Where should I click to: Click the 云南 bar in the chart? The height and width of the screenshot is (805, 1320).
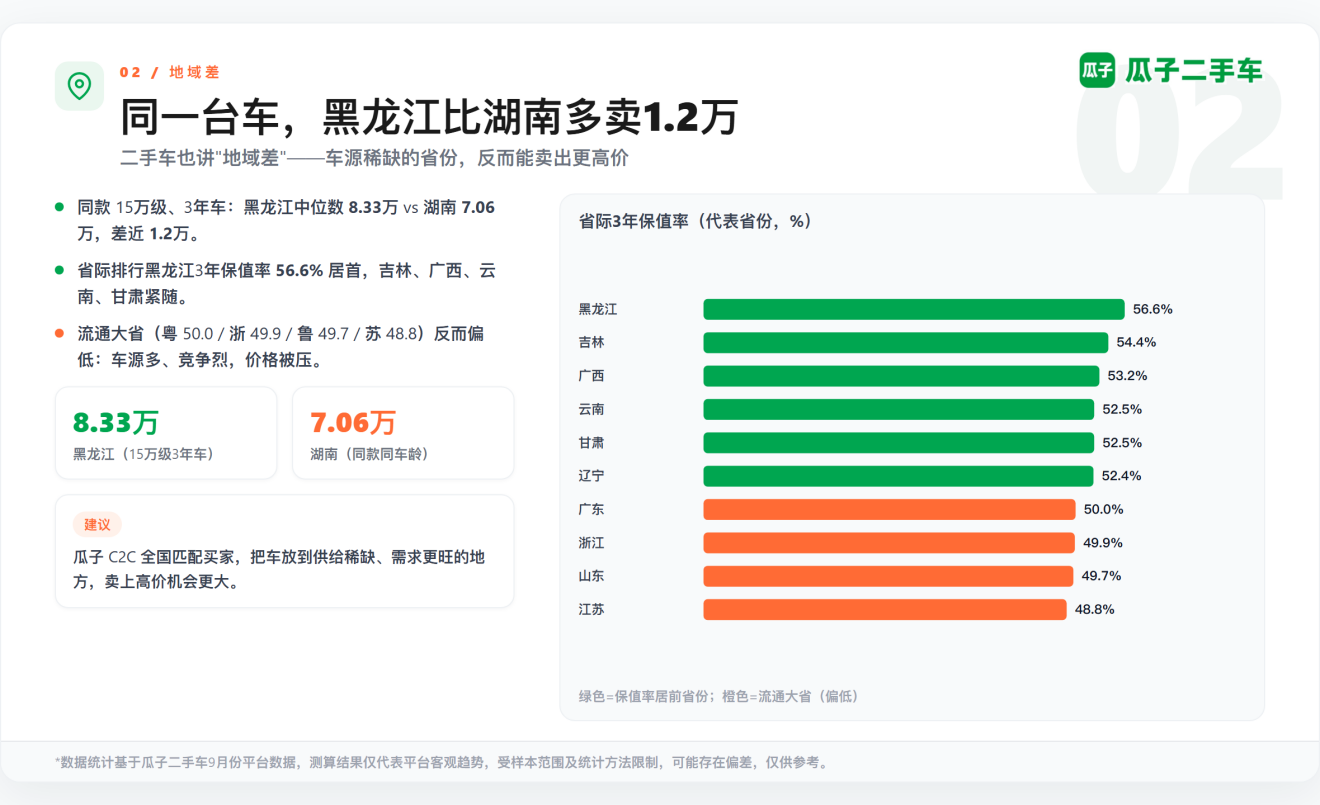tap(899, 409)
